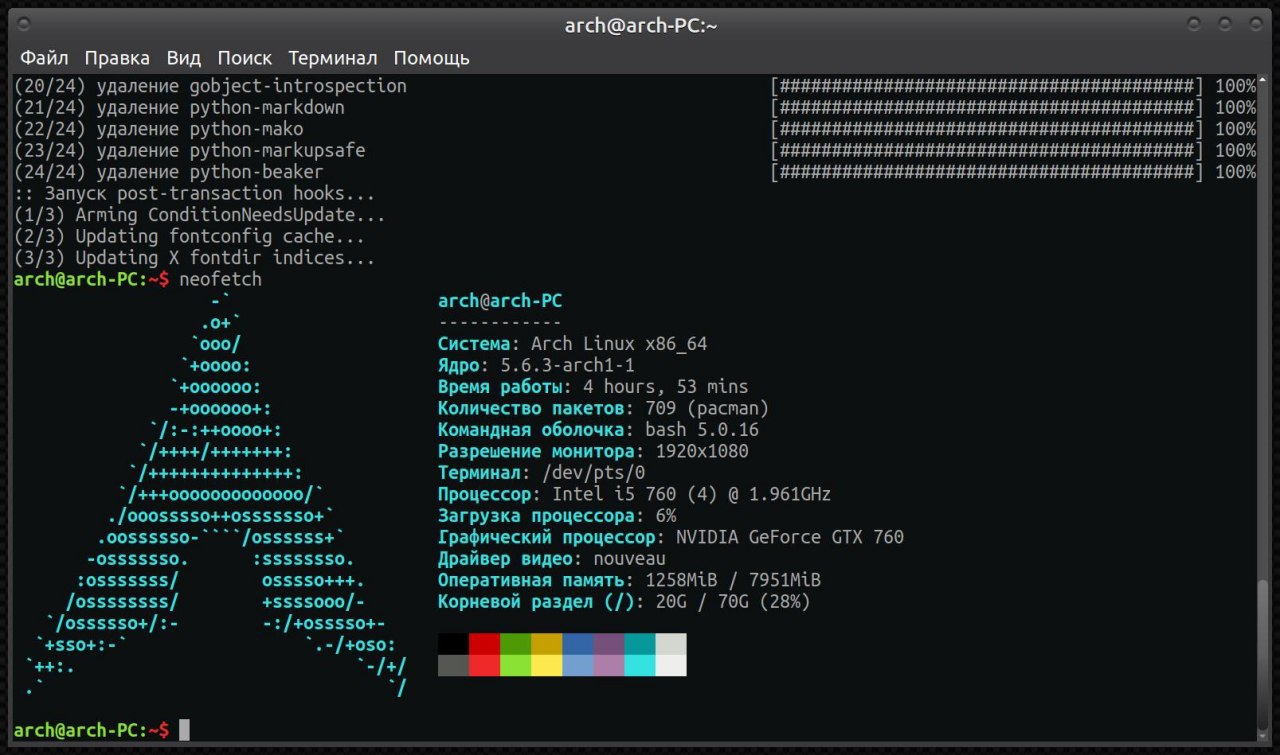Click the 'удаление python-markdown' line
This screenshot has height=755, width=1280.
179,108
